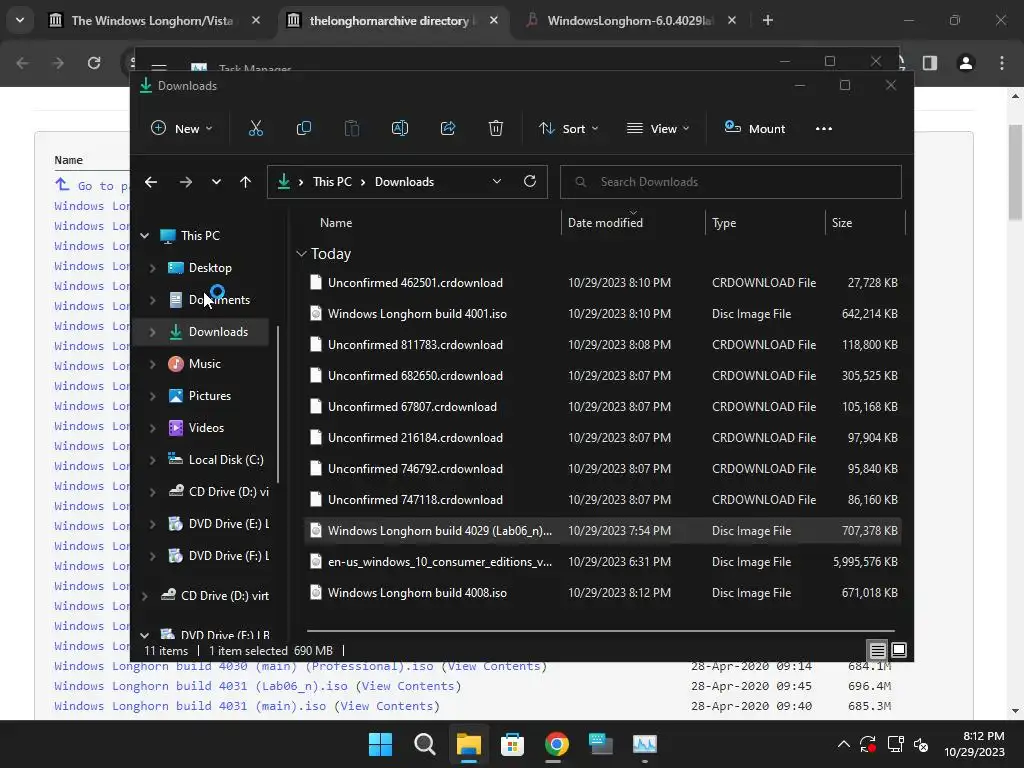
Task: Select Documents in navigation pane
Action: click(x=219, y=300)
